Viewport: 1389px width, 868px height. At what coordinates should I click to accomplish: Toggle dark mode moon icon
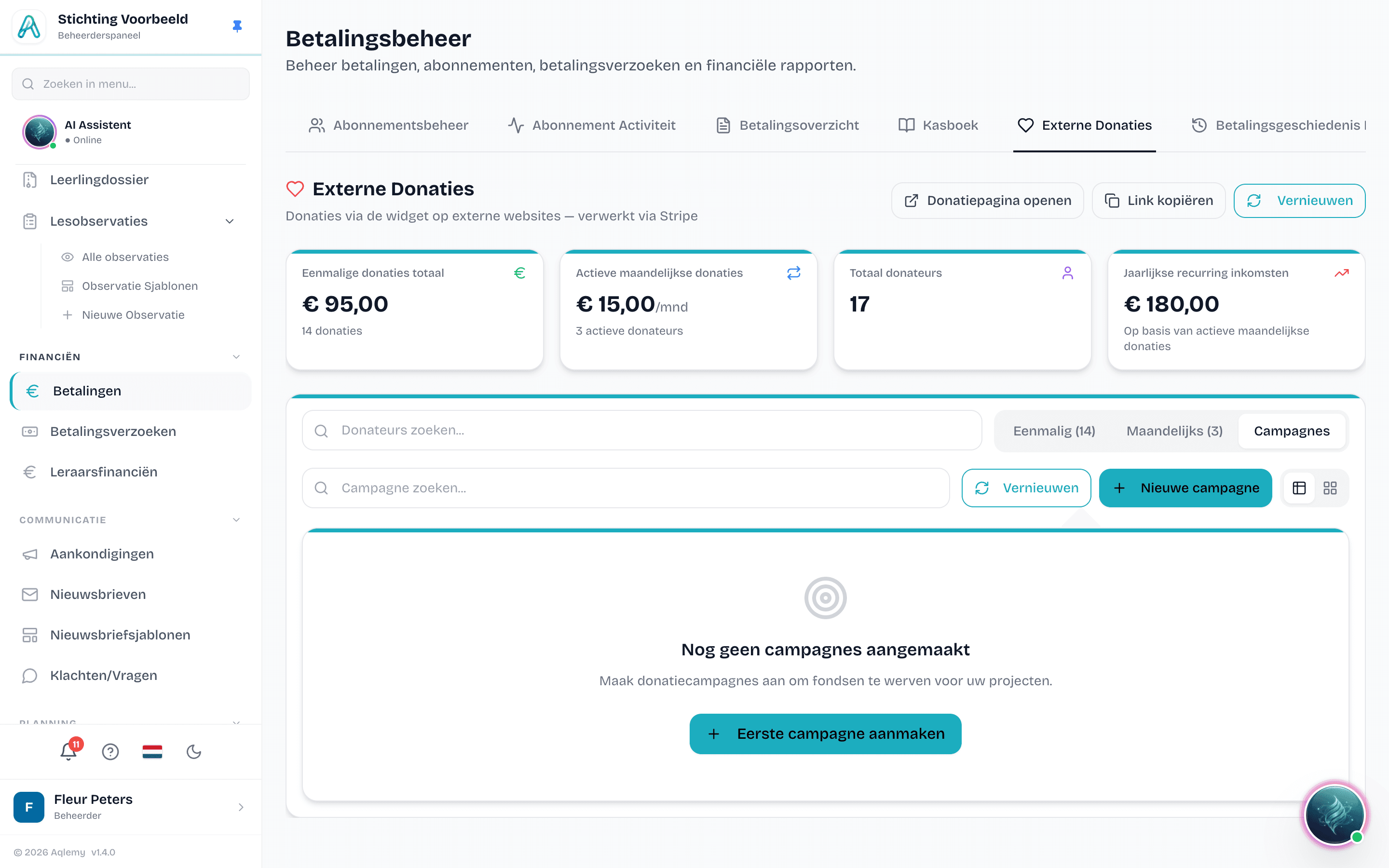(194, 751)
